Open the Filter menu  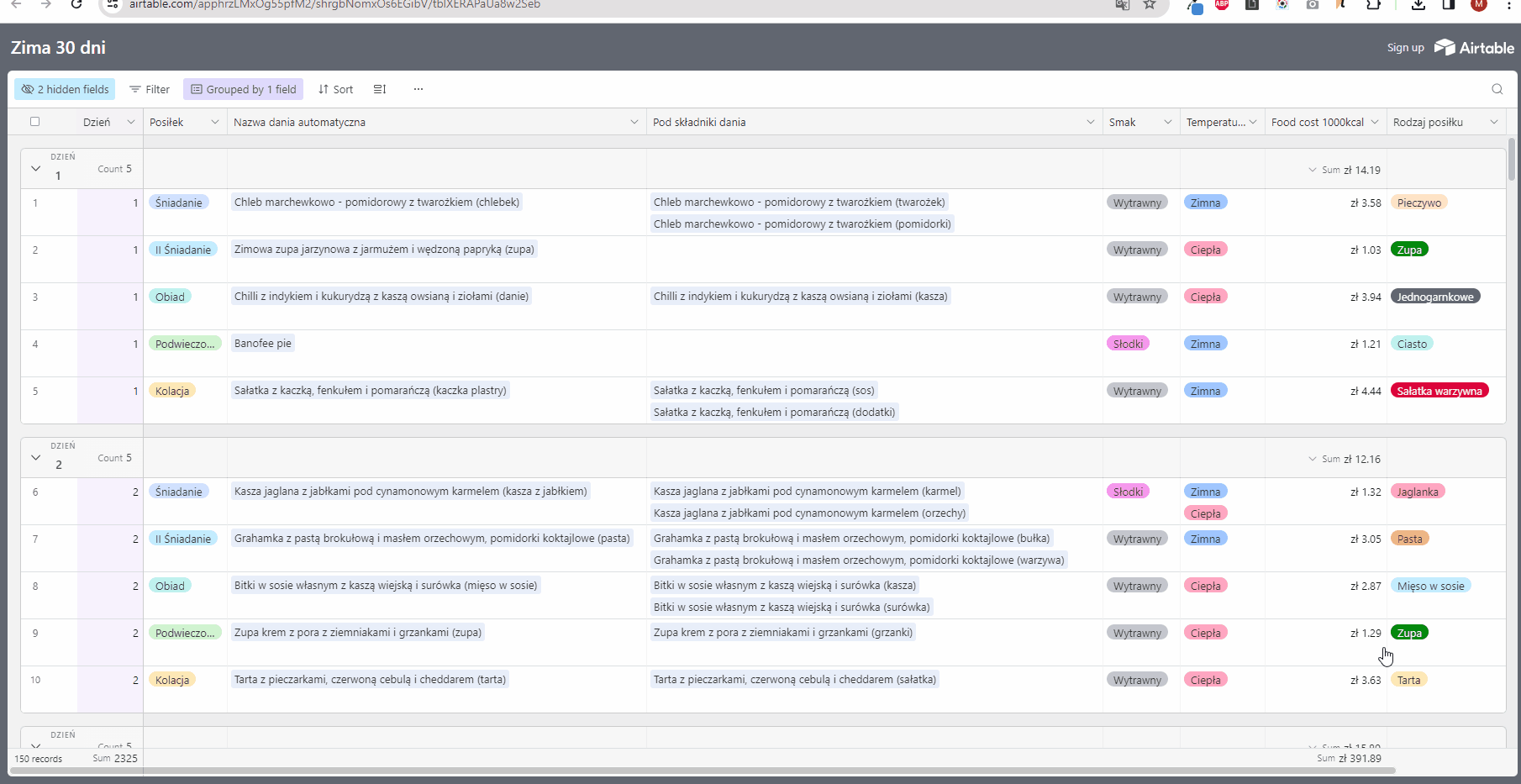click(150, 89)
